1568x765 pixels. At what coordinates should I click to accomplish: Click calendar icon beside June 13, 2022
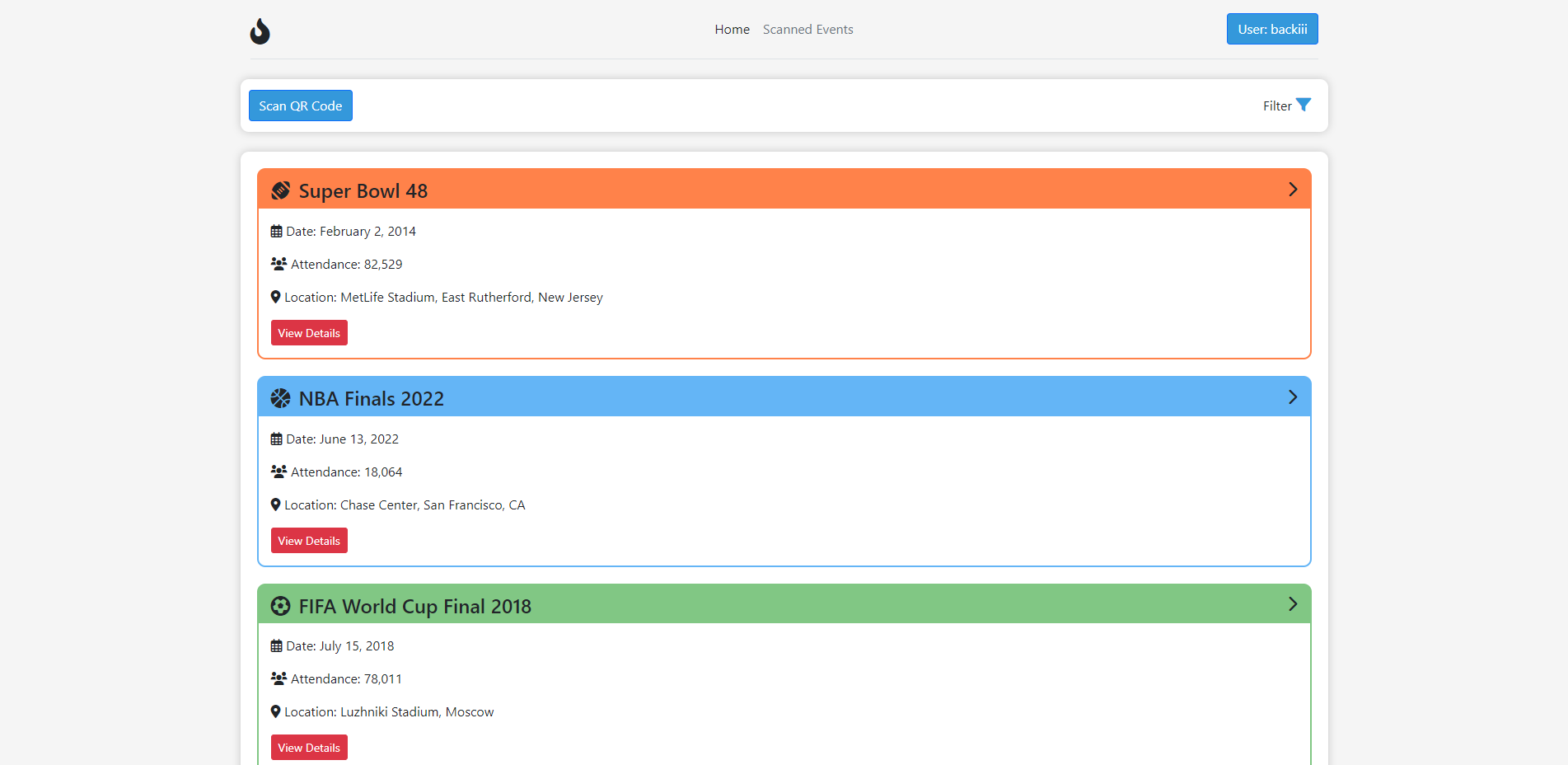coord(277,439)
